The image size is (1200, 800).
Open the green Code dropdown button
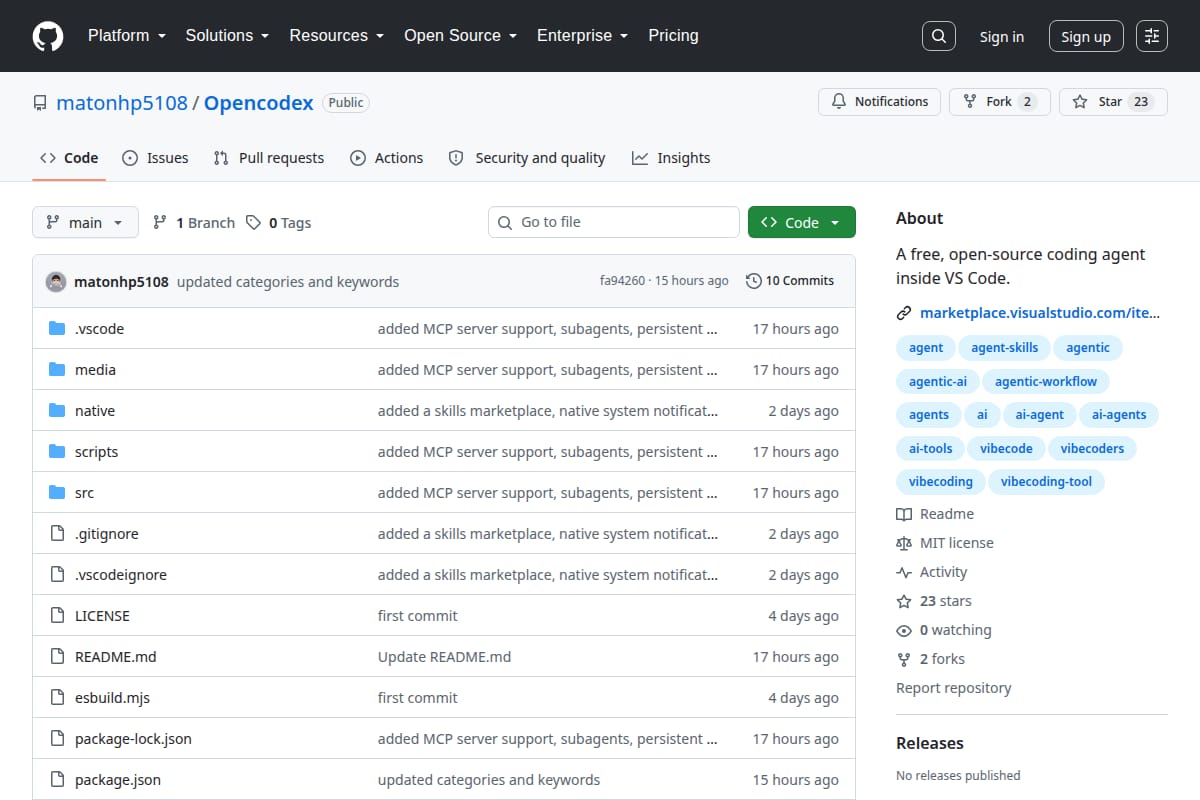[x=802, y=222]
